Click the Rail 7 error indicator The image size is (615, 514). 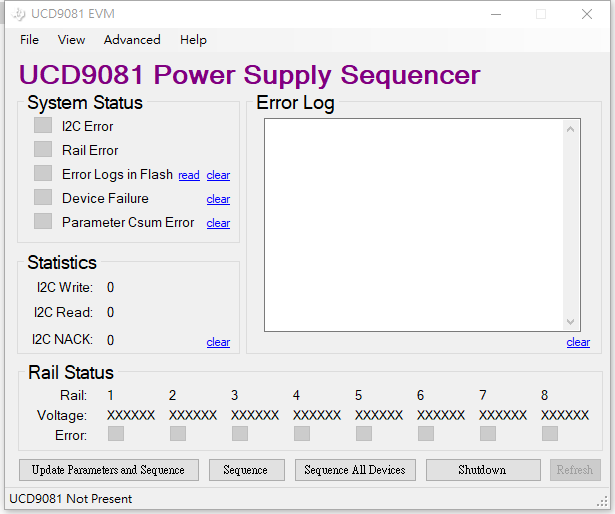coord(488,434)
